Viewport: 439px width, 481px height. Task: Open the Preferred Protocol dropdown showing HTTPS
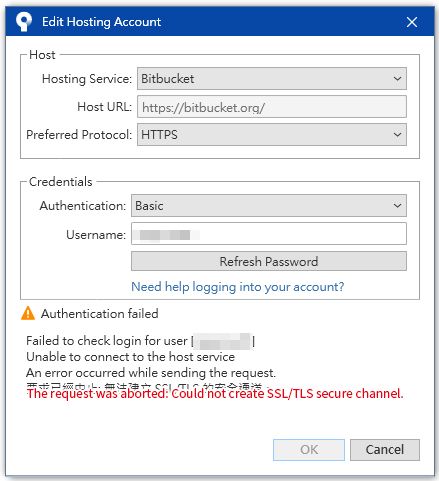coord(272,135)
